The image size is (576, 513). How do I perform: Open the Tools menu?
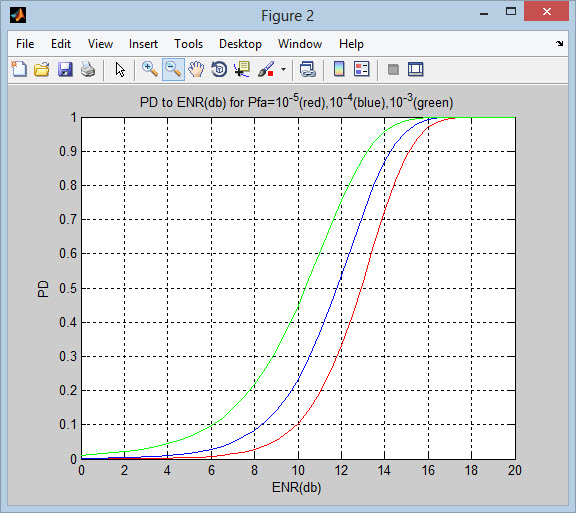[188, 44]
